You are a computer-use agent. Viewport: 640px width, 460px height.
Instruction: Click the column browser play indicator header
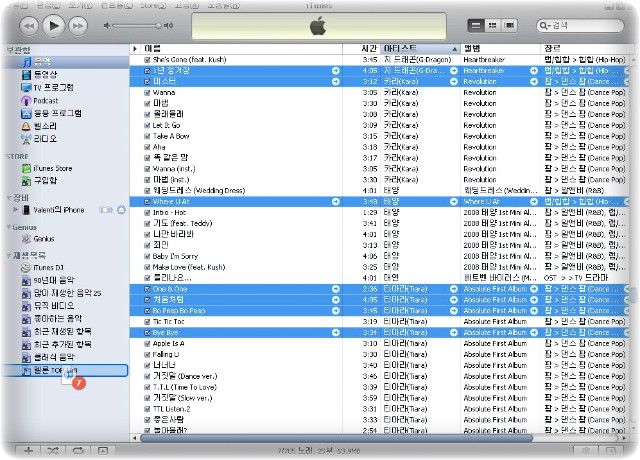135,49
